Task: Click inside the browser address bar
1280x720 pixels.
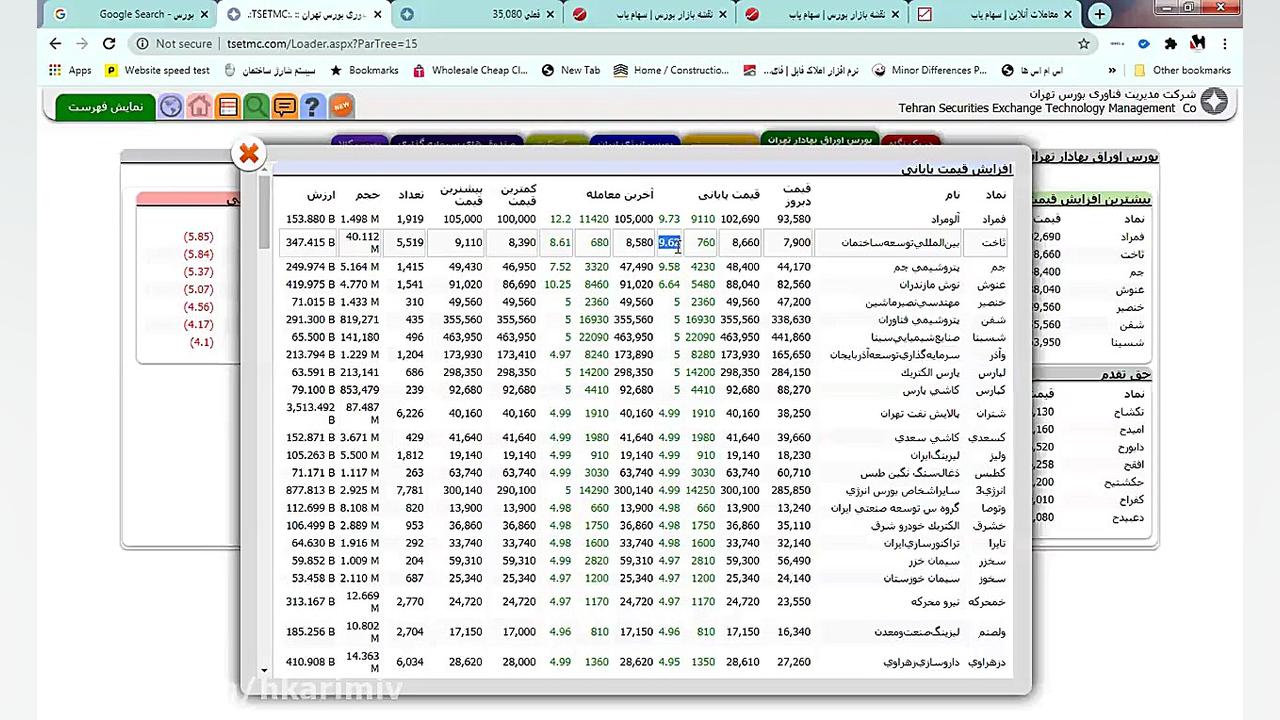Action: coord(400,43)
